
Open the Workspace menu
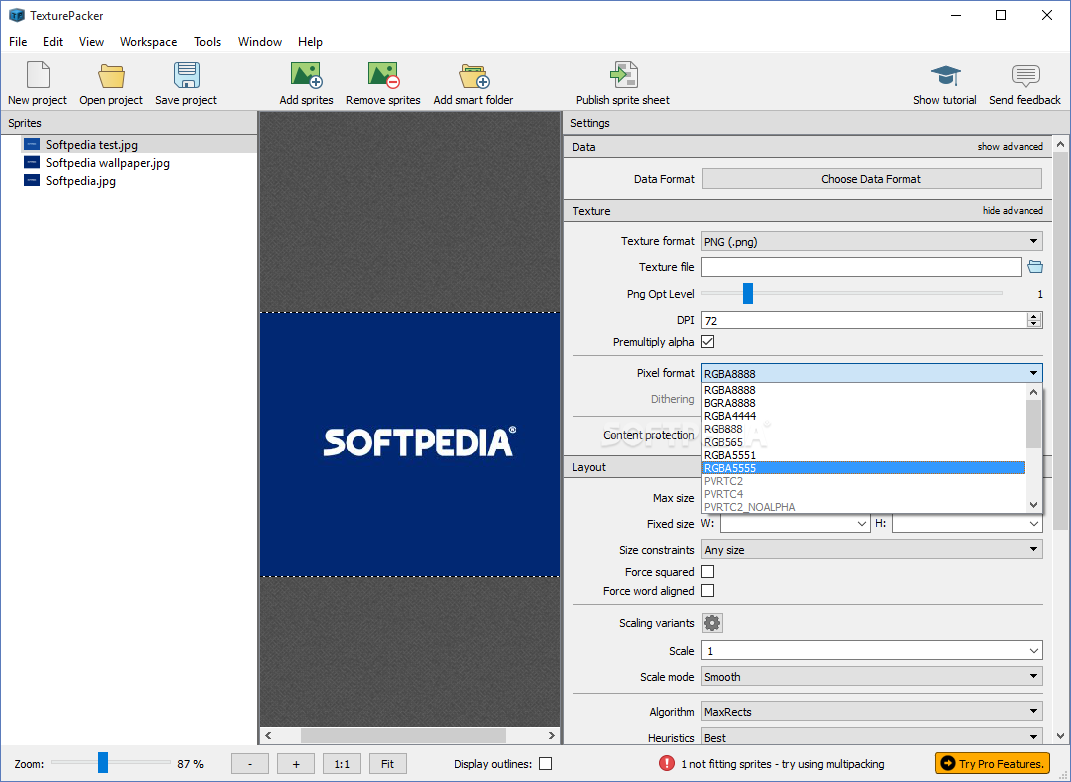[x=148, y=42]
